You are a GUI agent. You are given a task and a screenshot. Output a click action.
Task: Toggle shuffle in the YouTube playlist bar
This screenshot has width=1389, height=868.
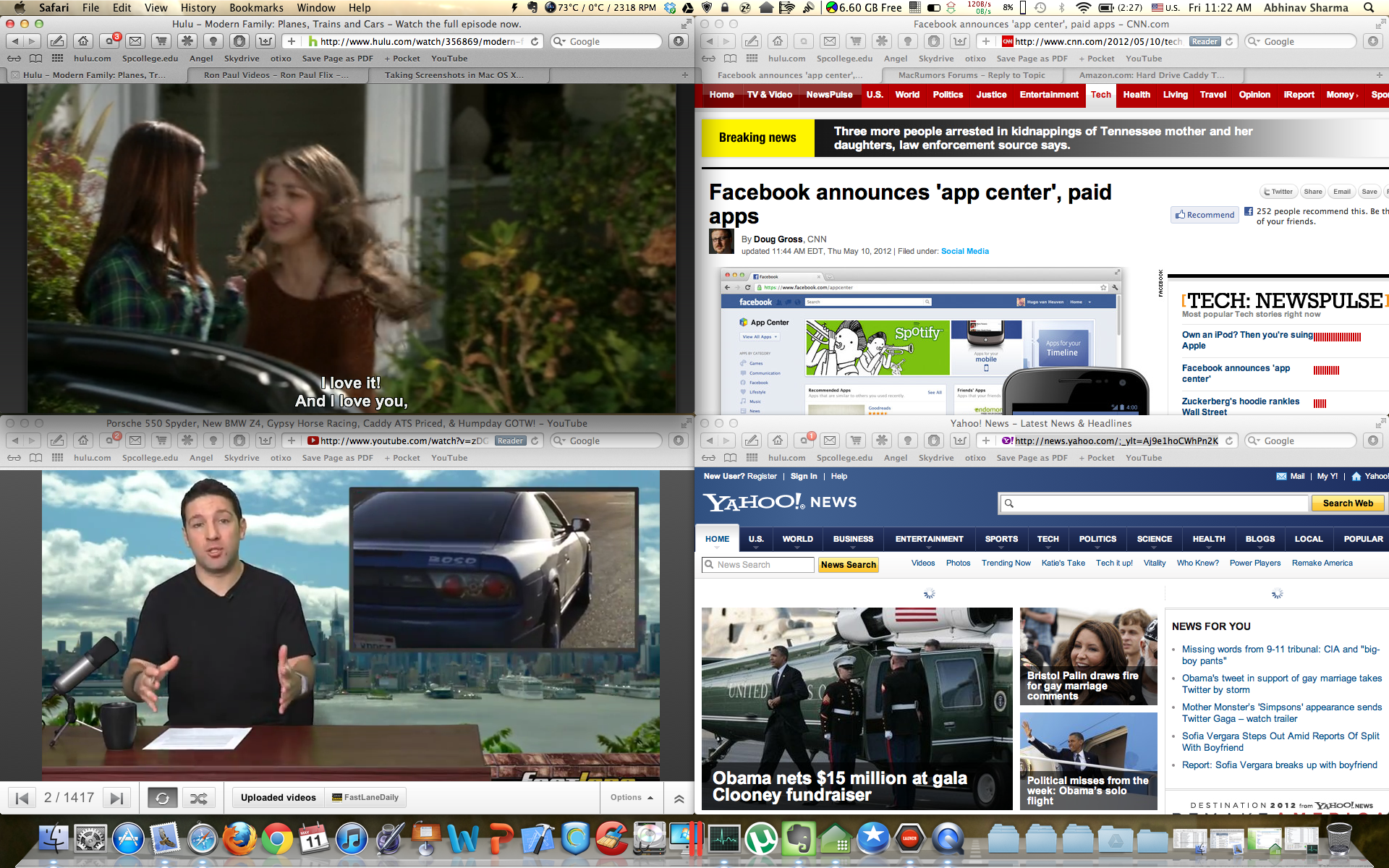[198, 798]
